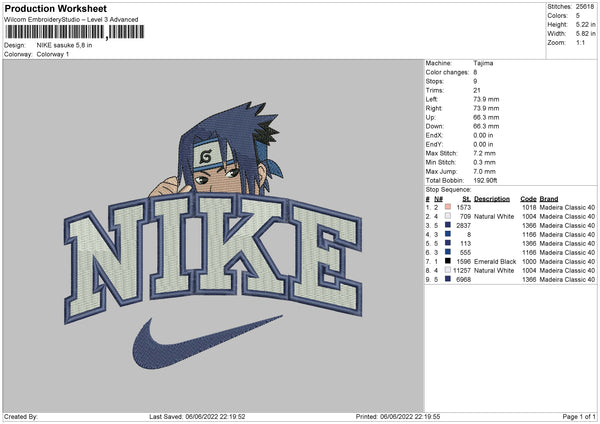Click the 'EndX:' label
600x424 pixels.
click(x=434, y=135)
